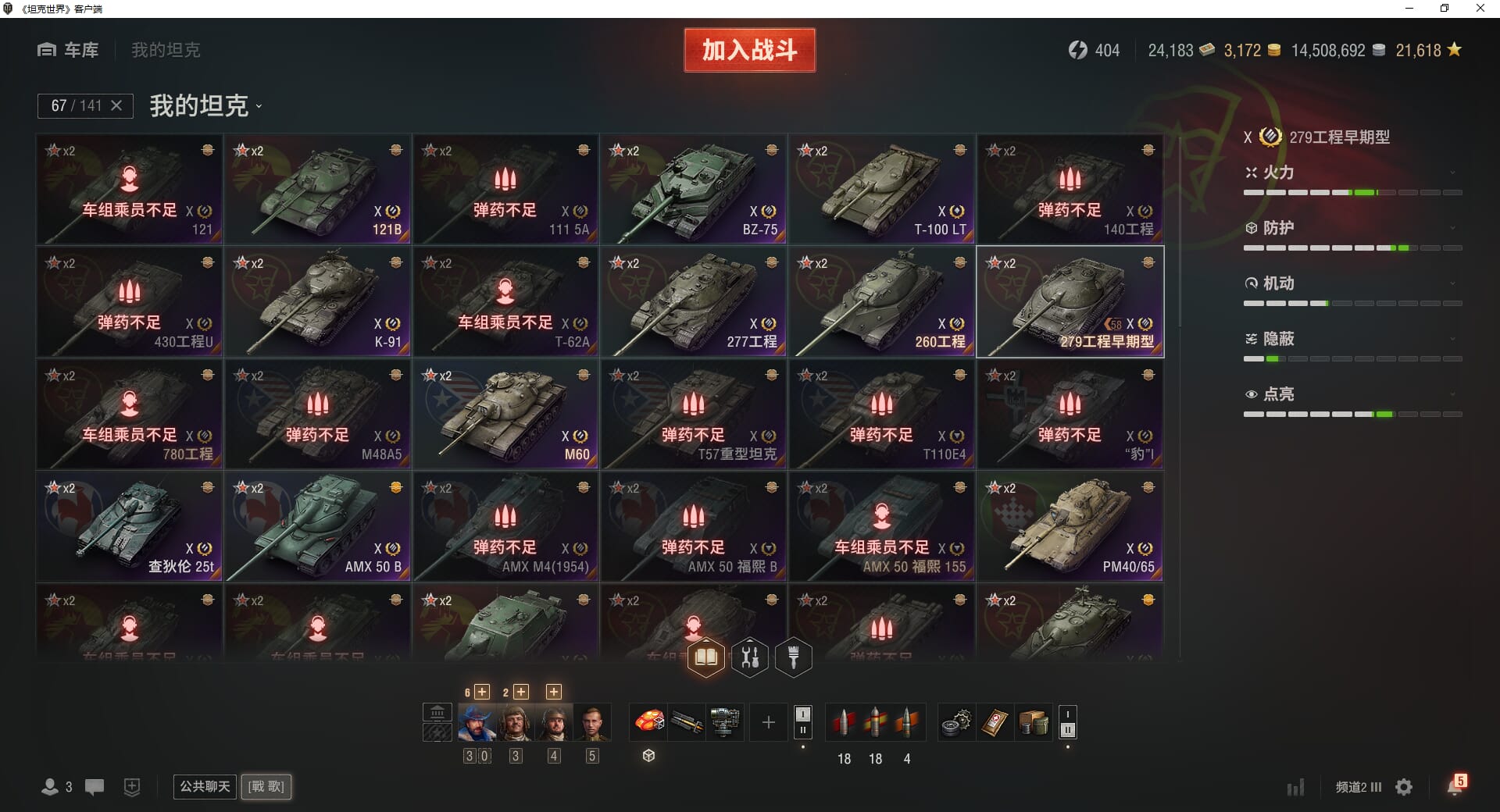Expand the 防护 protection stats section

1353,228
